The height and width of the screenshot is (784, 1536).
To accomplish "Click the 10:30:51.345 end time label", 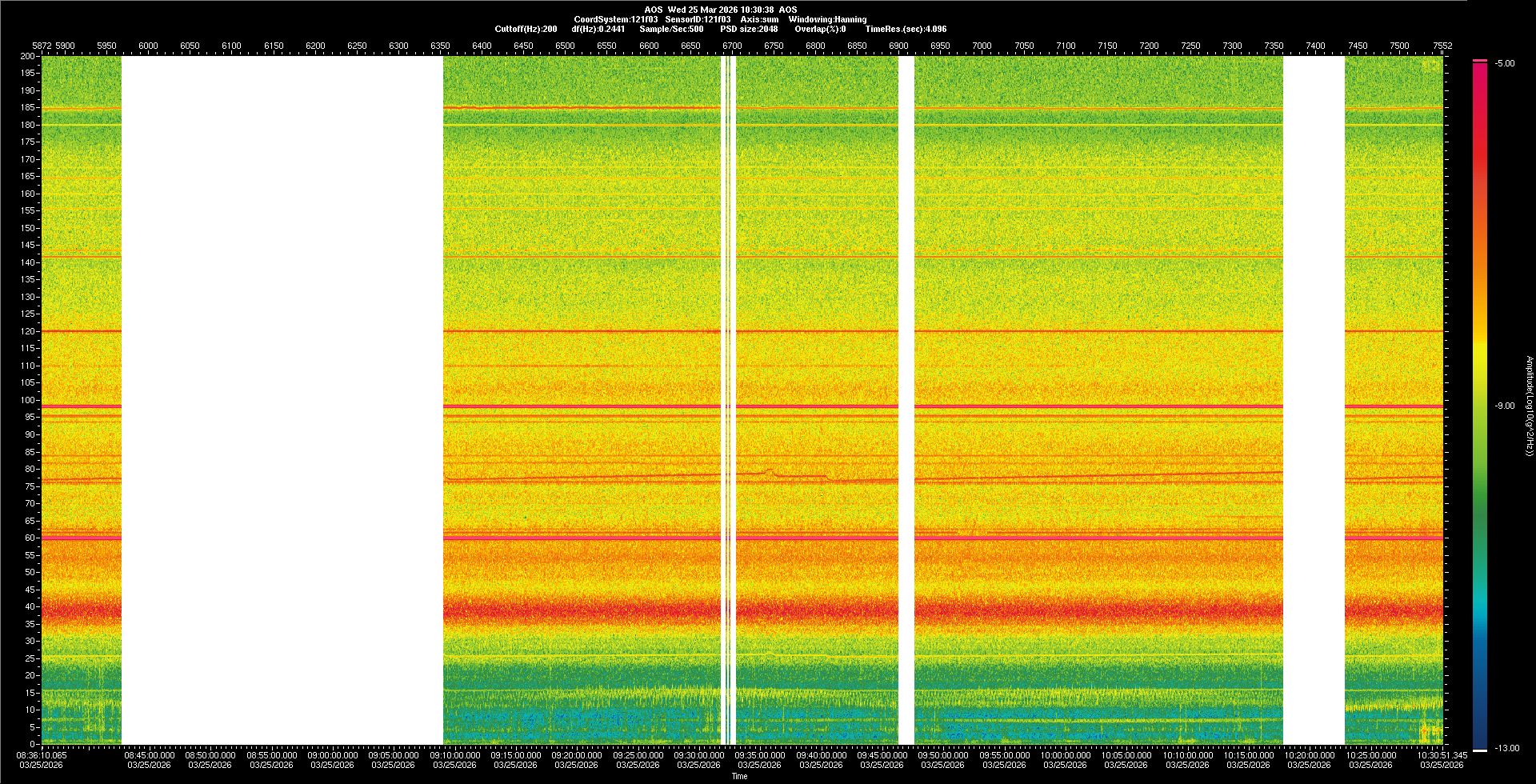I will [1442, 754].
